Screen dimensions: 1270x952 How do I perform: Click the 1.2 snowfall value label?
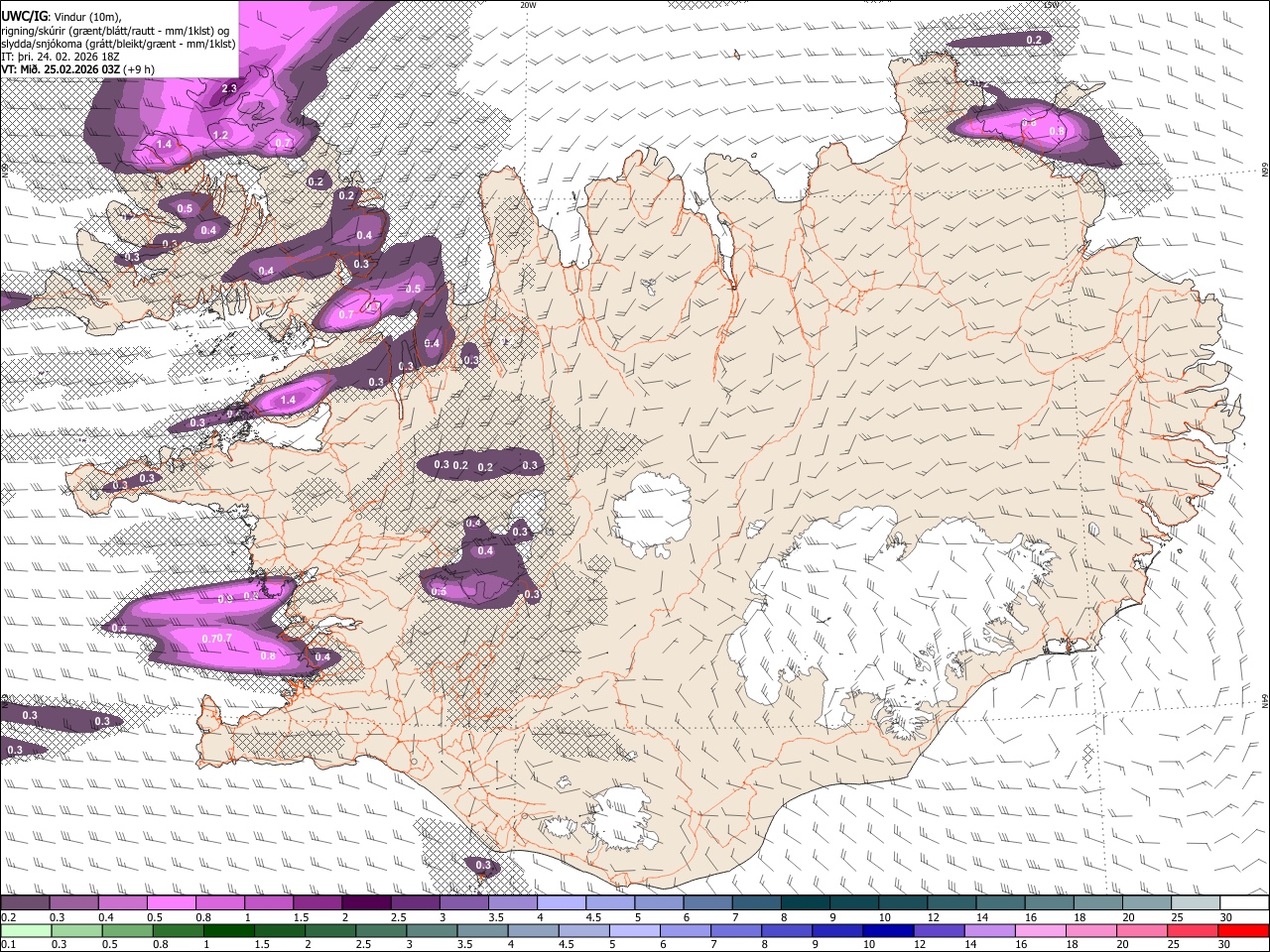[220, 135]
